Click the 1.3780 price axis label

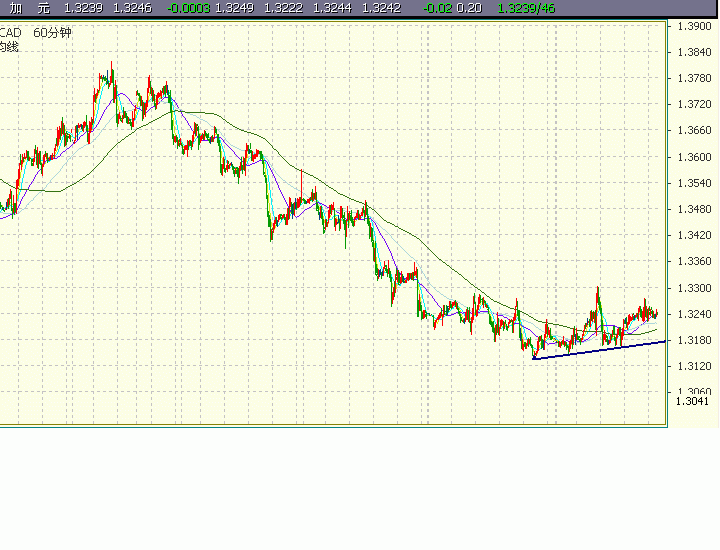coord(694,78)
